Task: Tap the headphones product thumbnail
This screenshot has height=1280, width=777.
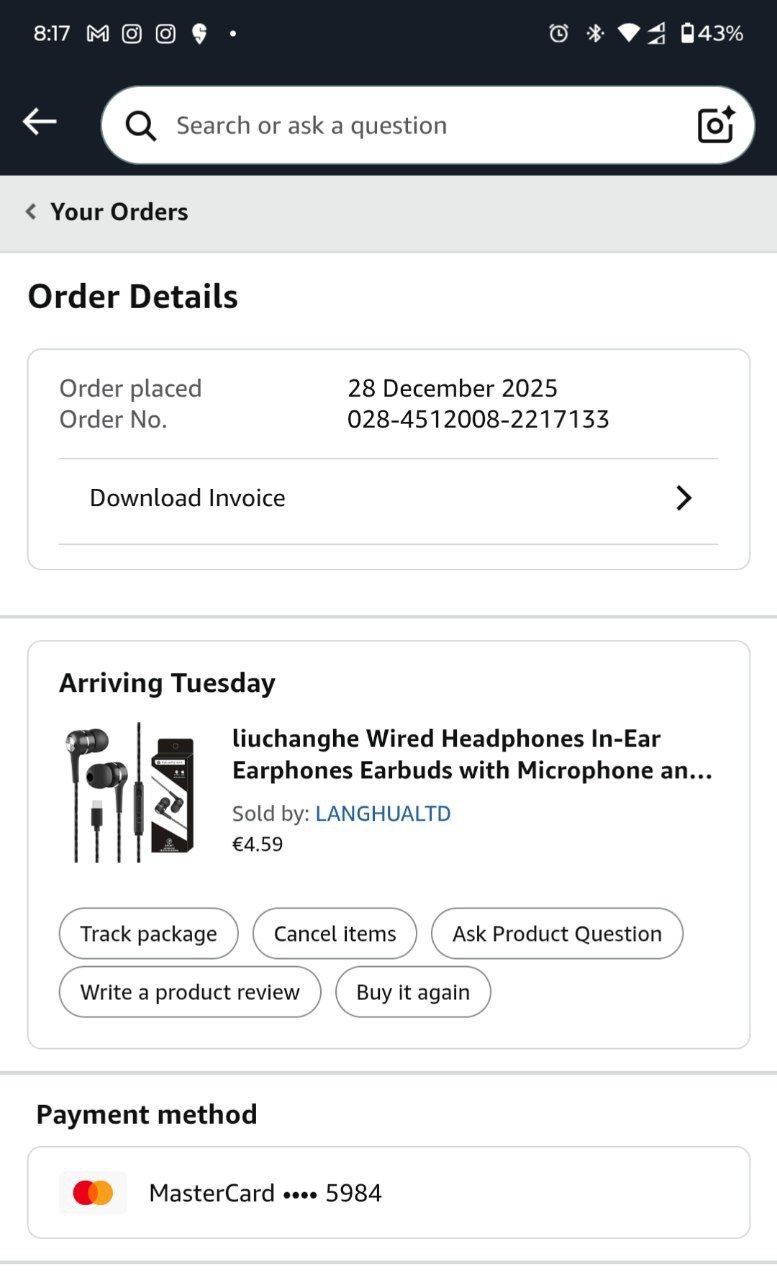Action: click(x=131, y=793)
